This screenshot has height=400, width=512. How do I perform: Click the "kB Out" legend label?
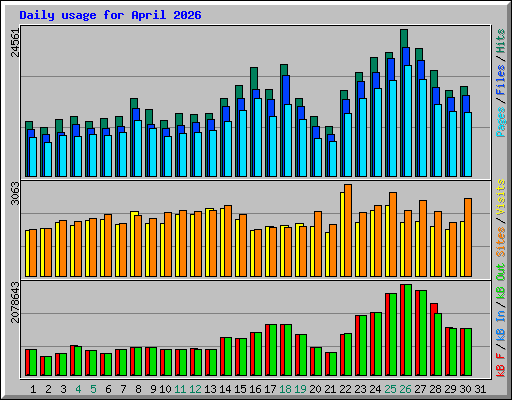point(501,281)
